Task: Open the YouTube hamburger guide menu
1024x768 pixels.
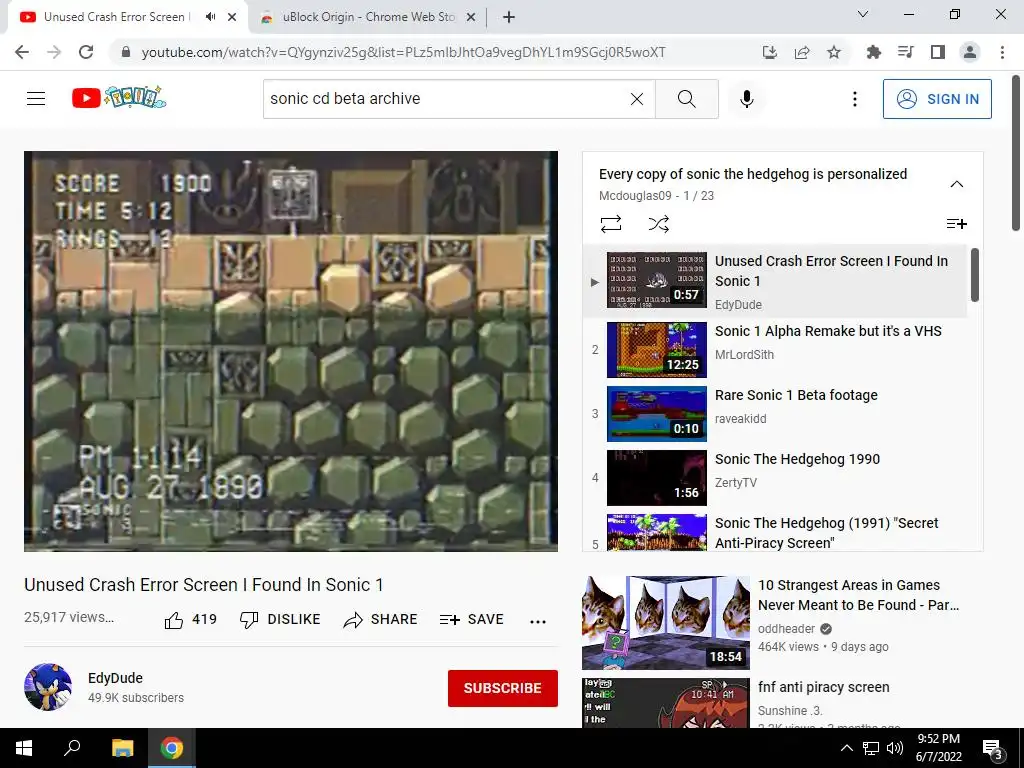Action: (36, 99)
